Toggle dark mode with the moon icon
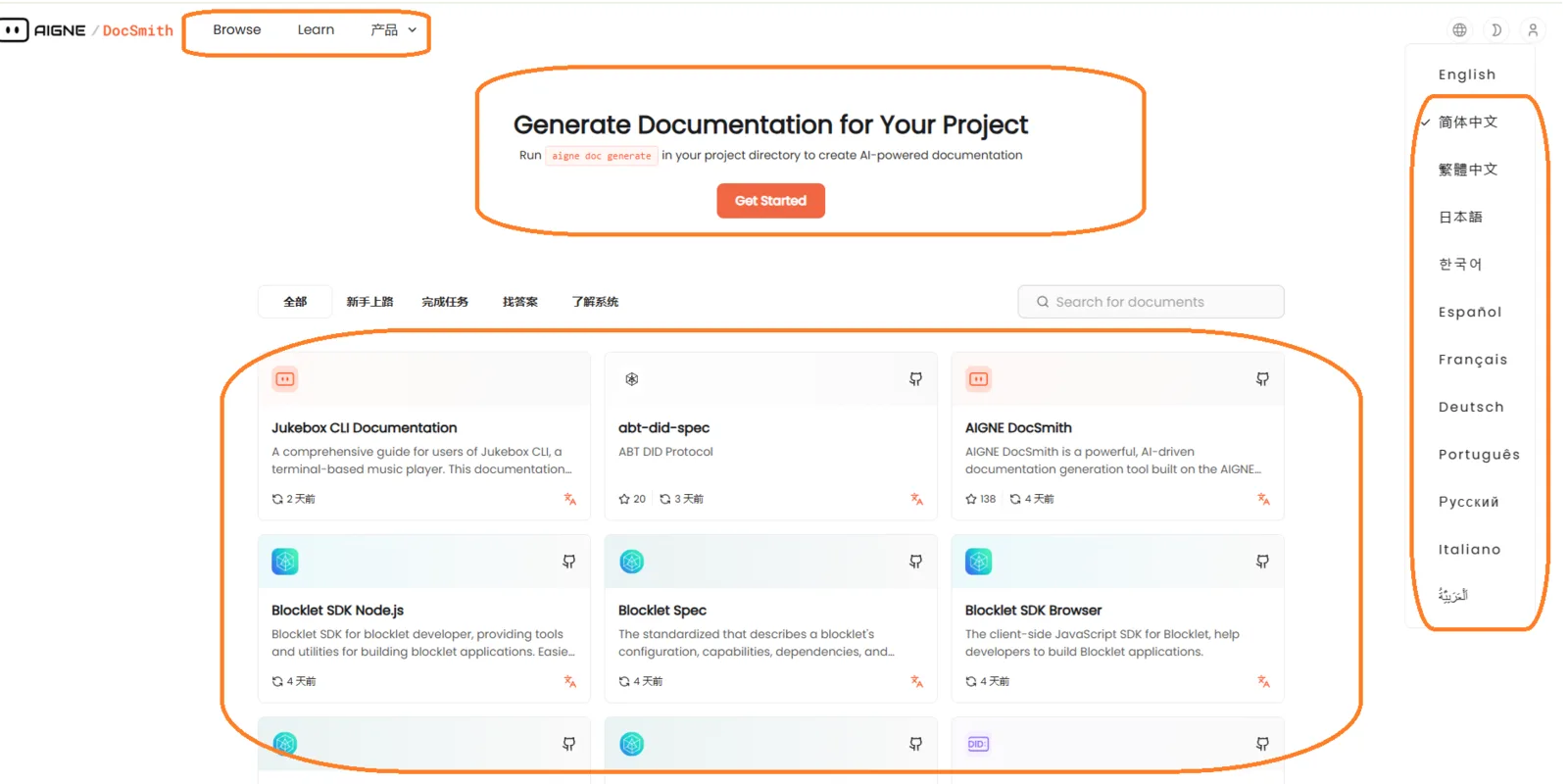 click(x=1496, y=30)
